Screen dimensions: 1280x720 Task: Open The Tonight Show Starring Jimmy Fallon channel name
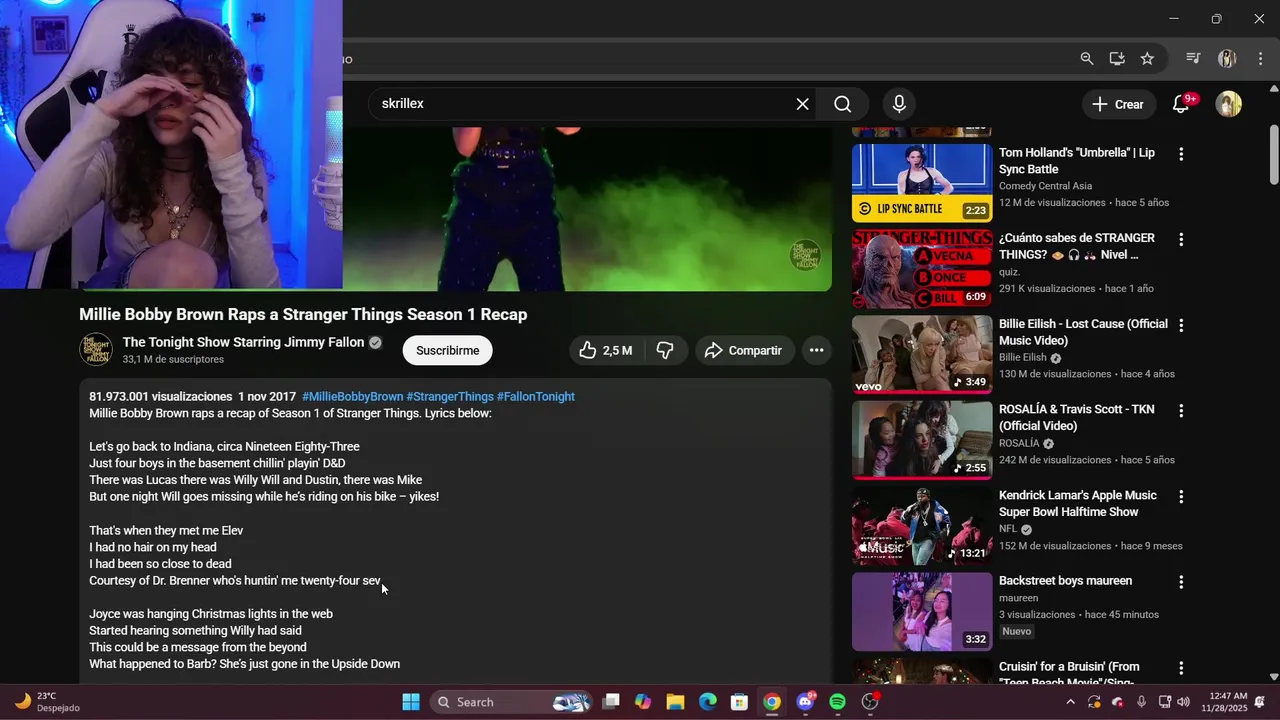point(244,342)
